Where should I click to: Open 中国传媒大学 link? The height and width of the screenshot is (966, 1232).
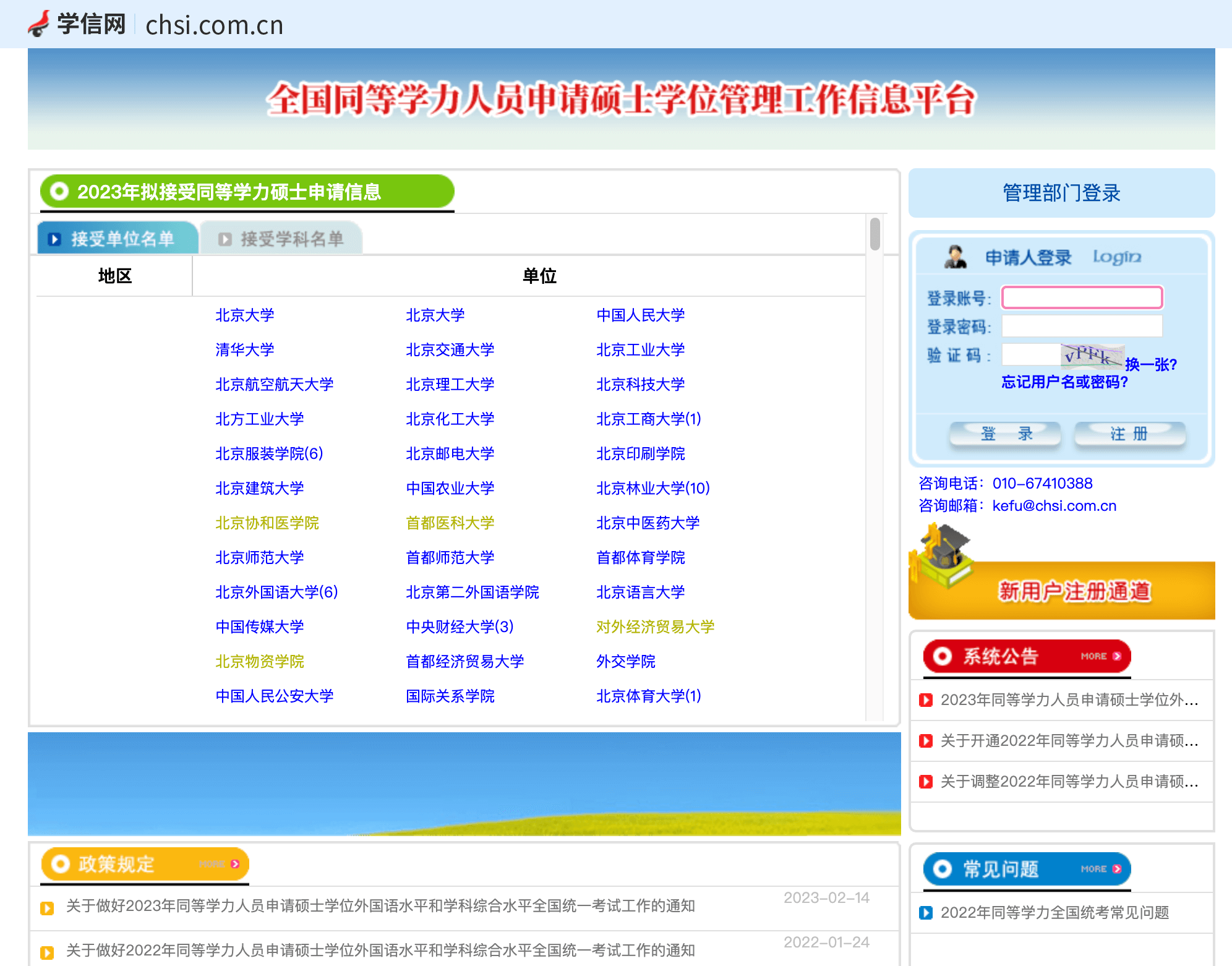[x=260, y=627]
